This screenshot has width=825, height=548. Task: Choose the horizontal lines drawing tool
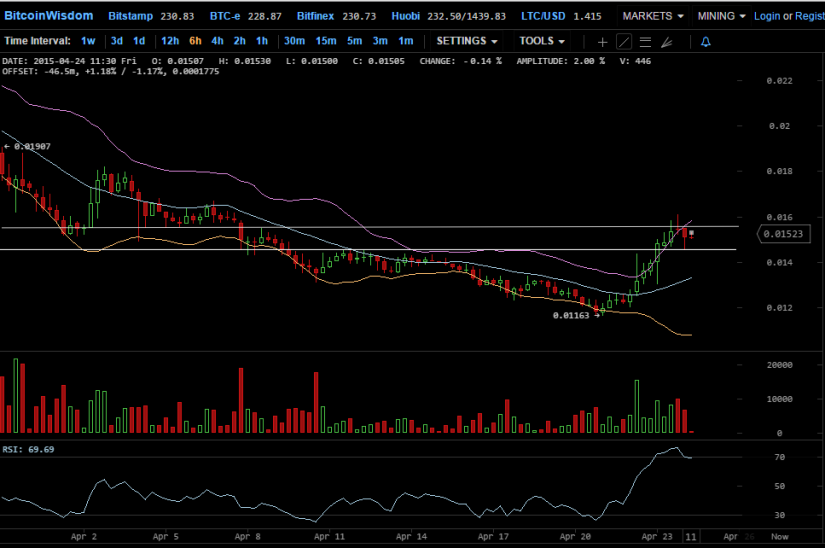[645, 41]
